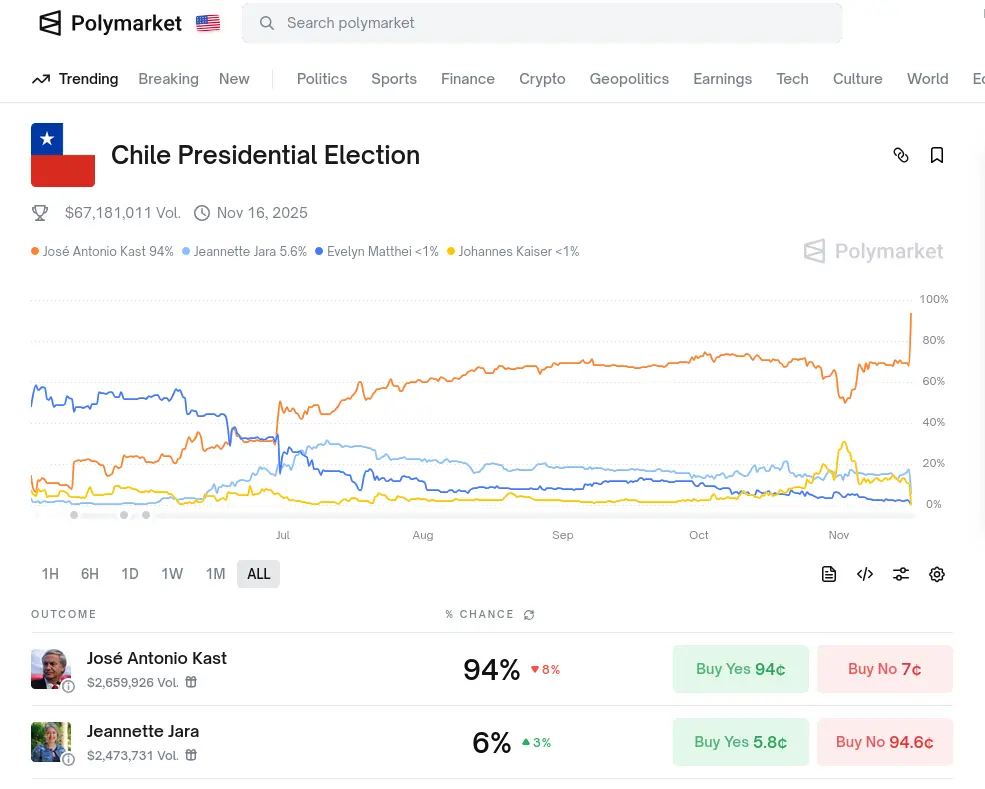Bookmark the Chile Presidential Election market
Viewport: 985px width, 789px height.
coord(937,155)
